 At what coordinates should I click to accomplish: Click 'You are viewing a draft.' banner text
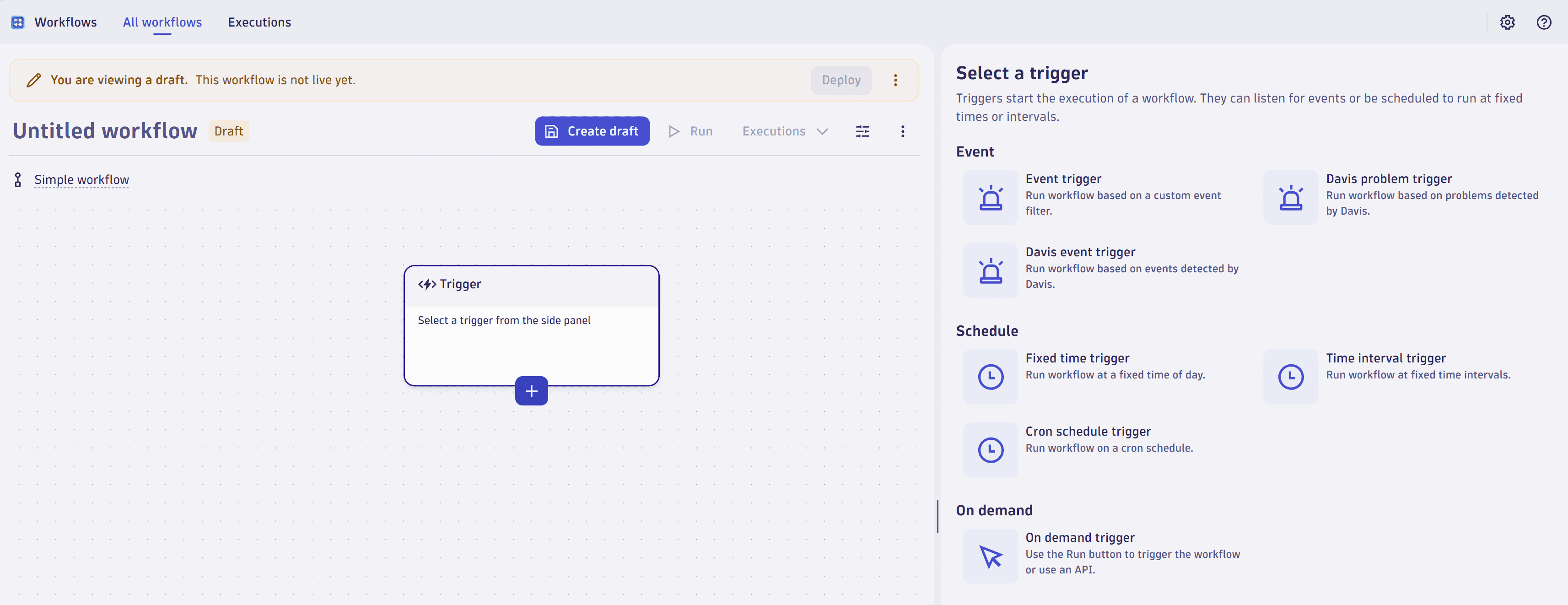[x=119, y=81]
